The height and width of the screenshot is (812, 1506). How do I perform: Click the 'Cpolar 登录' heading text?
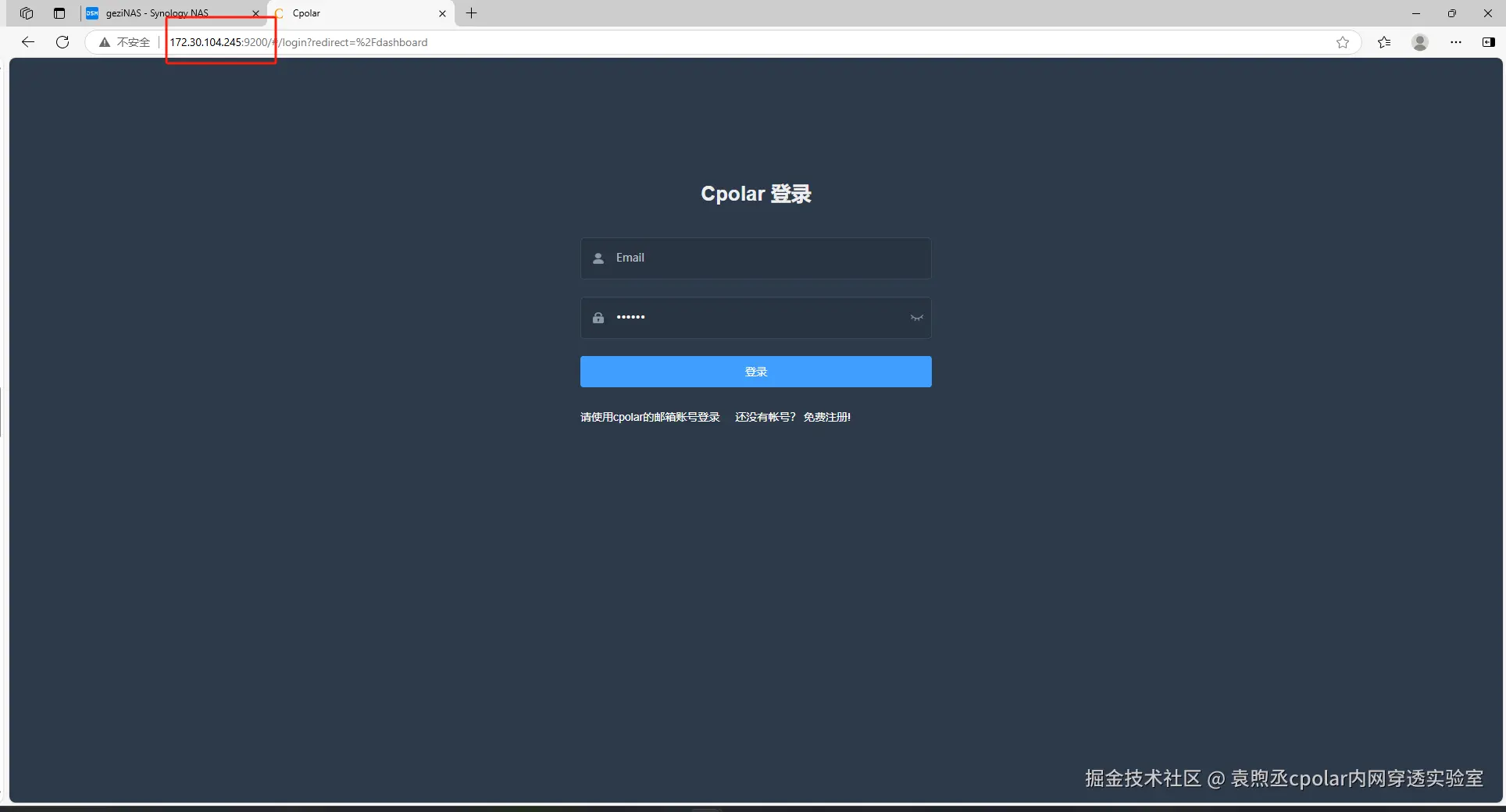(x=756, y=194)
